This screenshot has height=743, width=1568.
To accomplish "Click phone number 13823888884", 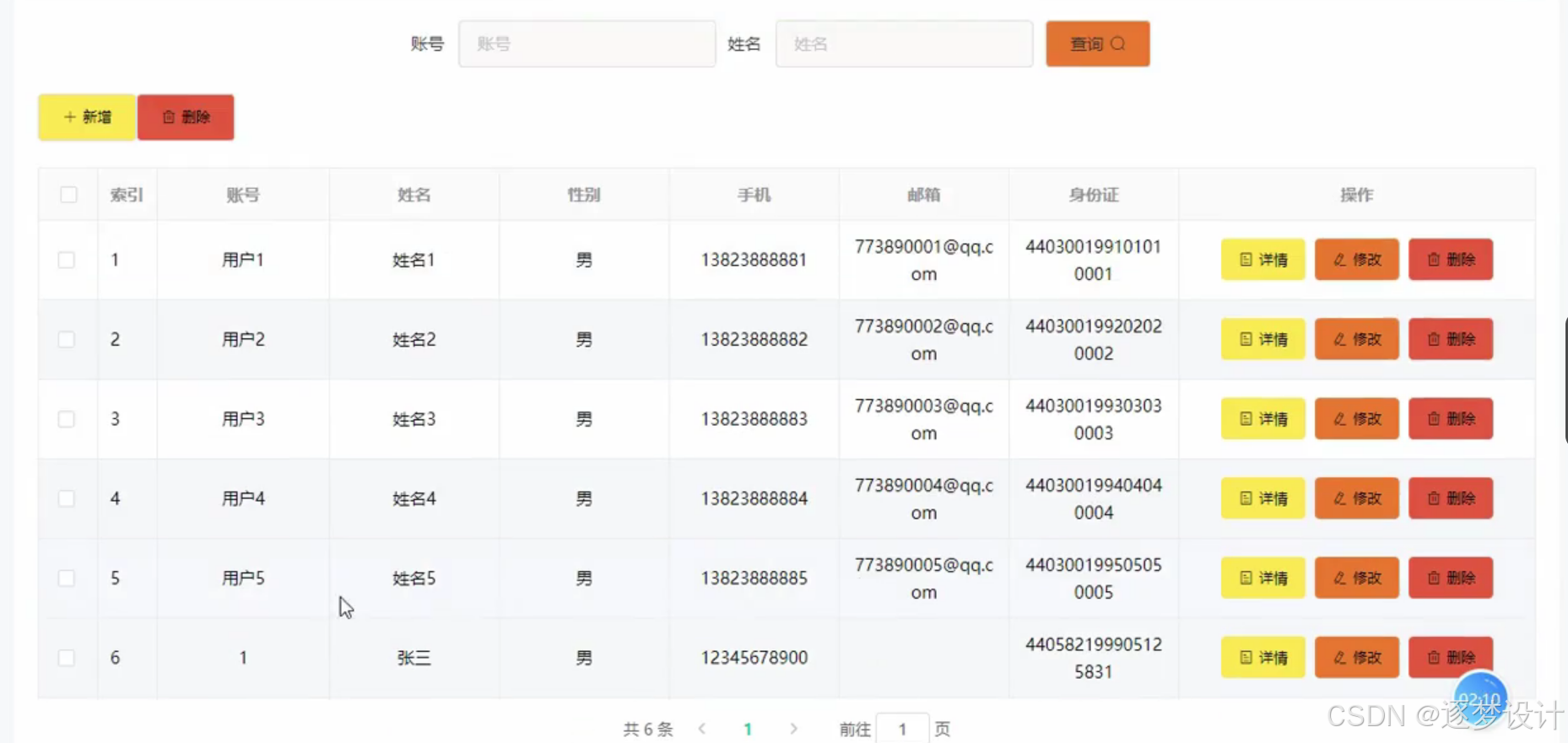I will (754, 498).
